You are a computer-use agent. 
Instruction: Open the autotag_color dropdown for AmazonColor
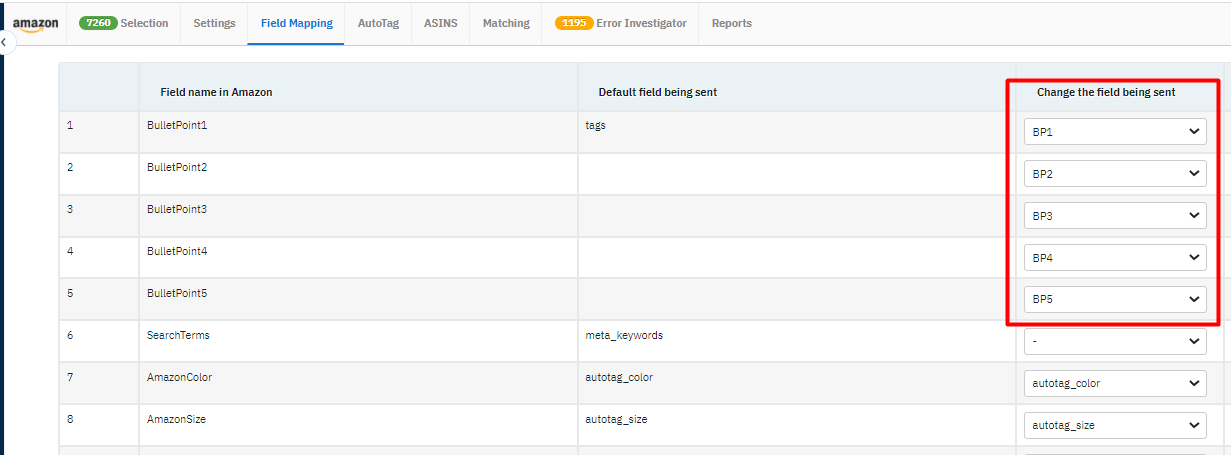coord(1115,383)
